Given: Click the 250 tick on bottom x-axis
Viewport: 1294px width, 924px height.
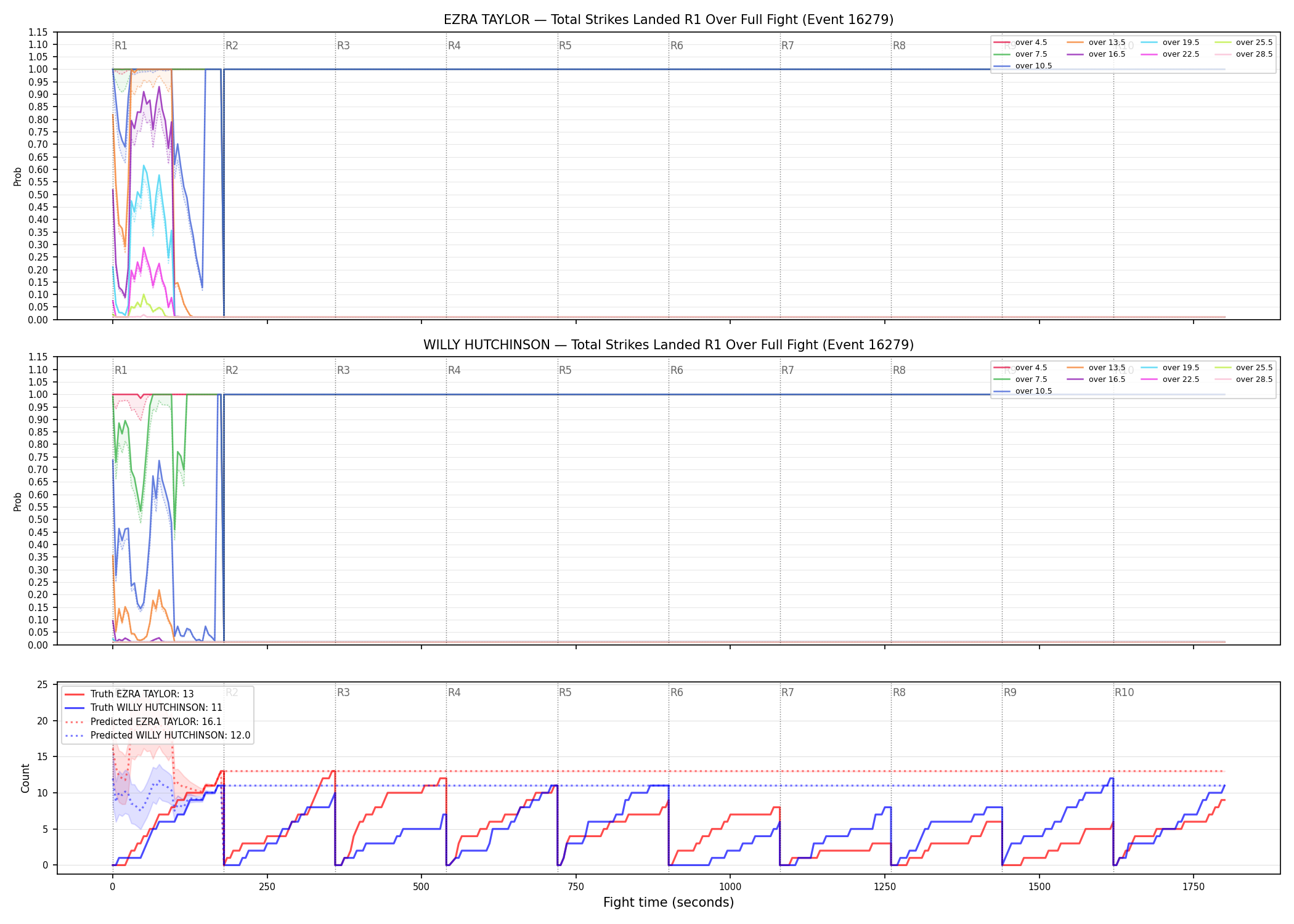Looking at the screenshot, I should [x=267, y=887].
